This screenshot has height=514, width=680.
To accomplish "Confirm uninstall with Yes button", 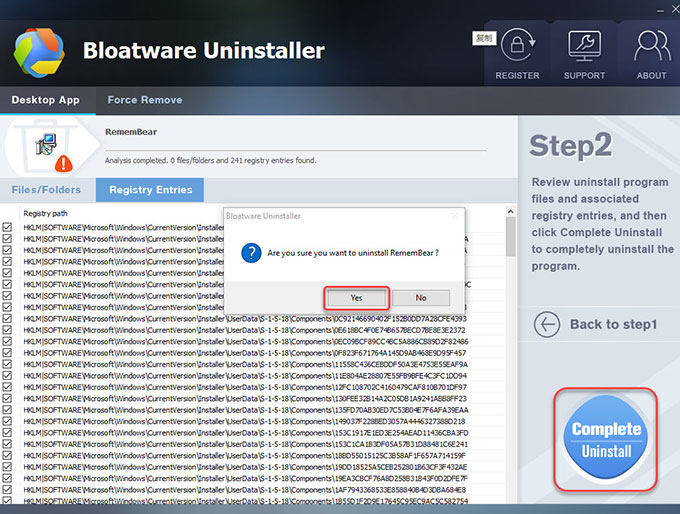I will (356, 298).
